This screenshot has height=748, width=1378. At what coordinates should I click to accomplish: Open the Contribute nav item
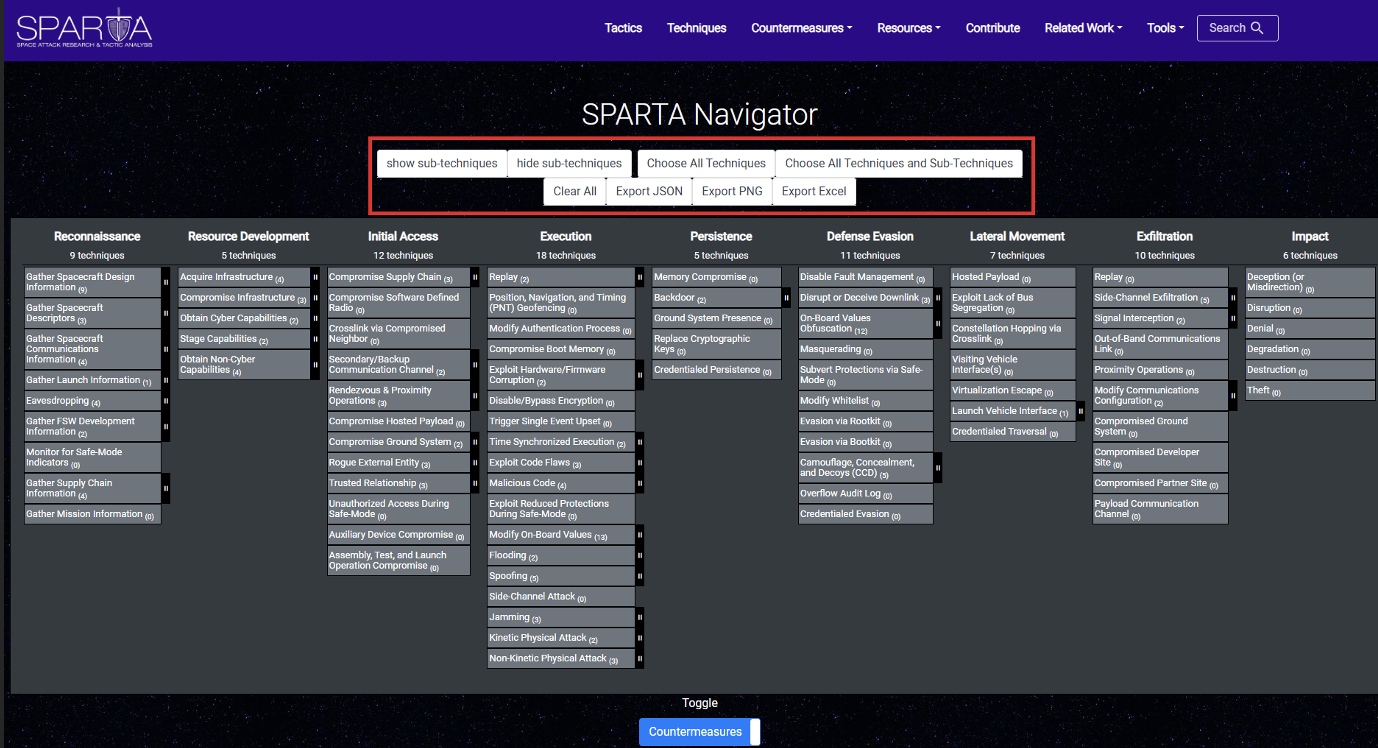(x=993, y=28)
